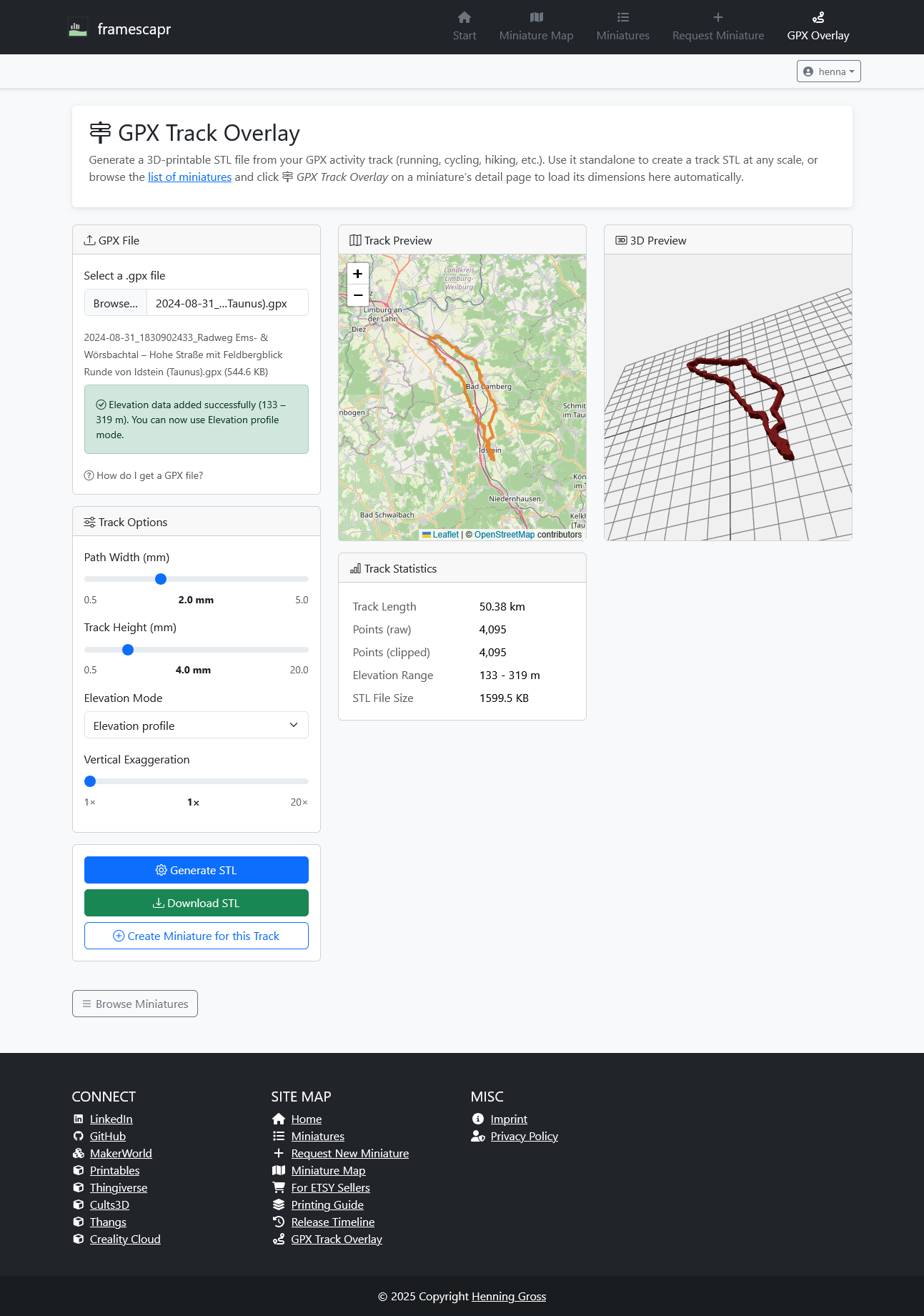Open the Elevation Mode dropdown

(x=197, y=726)
